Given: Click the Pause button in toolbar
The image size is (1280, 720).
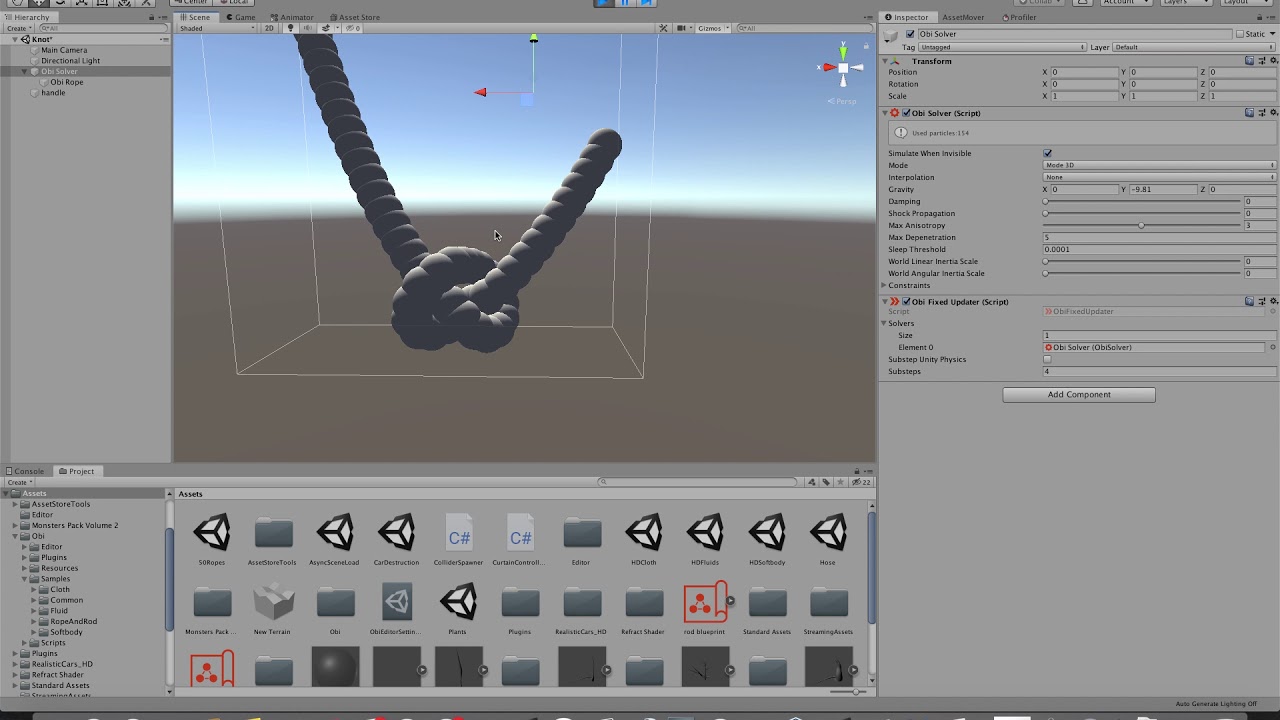Looking at the screenshot, I should coord(625,3).
